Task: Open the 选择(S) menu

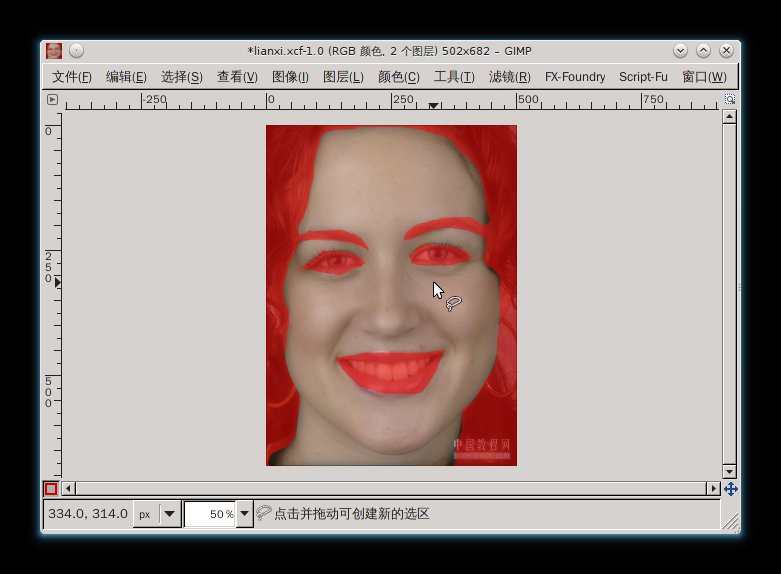Action: click(x=182, y=77)
